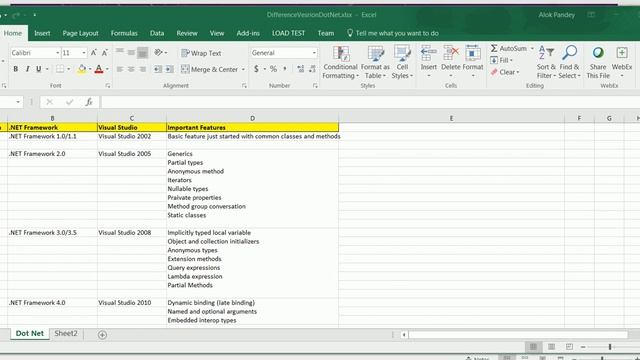This screenshot has height=360, width=640.
Task: Open the font size dropdown
Action: click(84, 53)
